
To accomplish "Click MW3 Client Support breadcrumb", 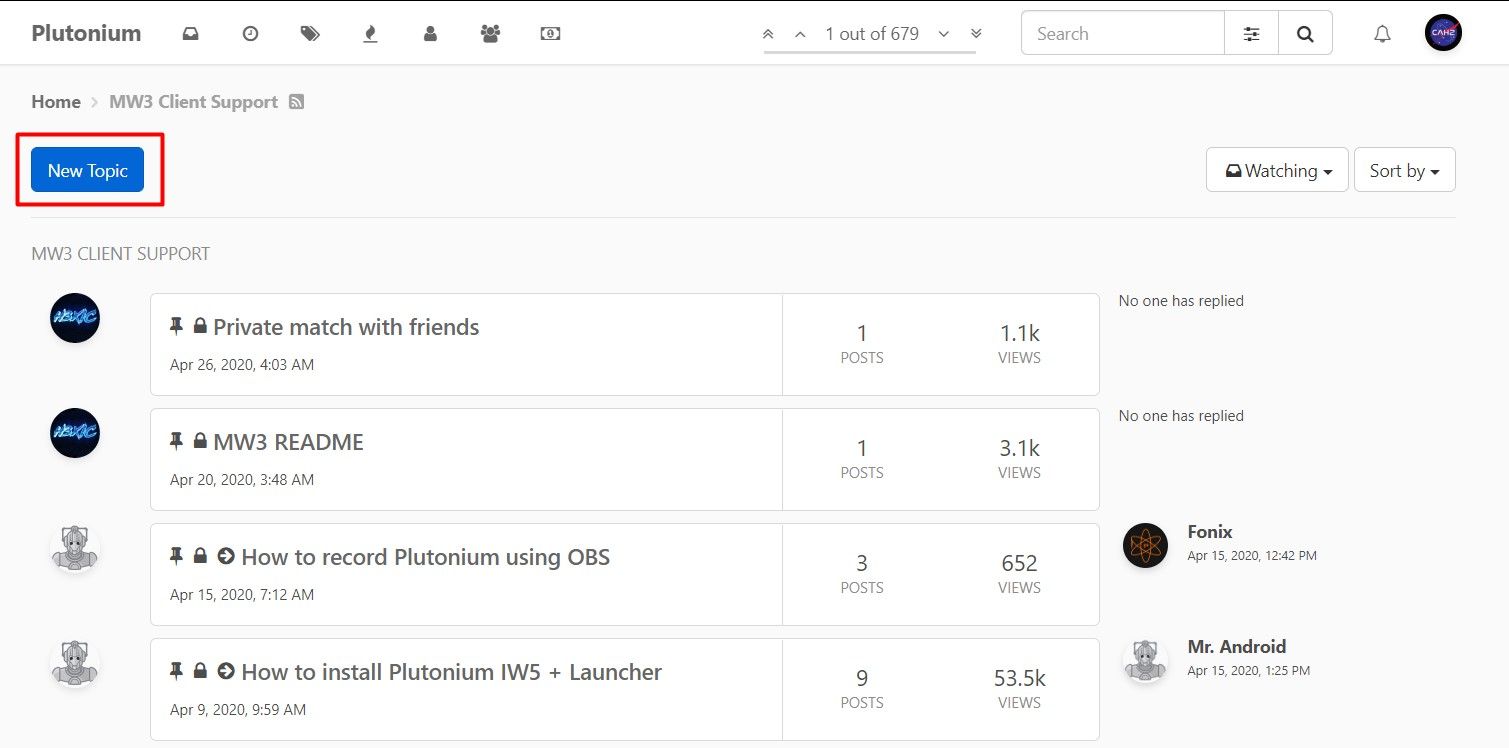I will 193,102.
